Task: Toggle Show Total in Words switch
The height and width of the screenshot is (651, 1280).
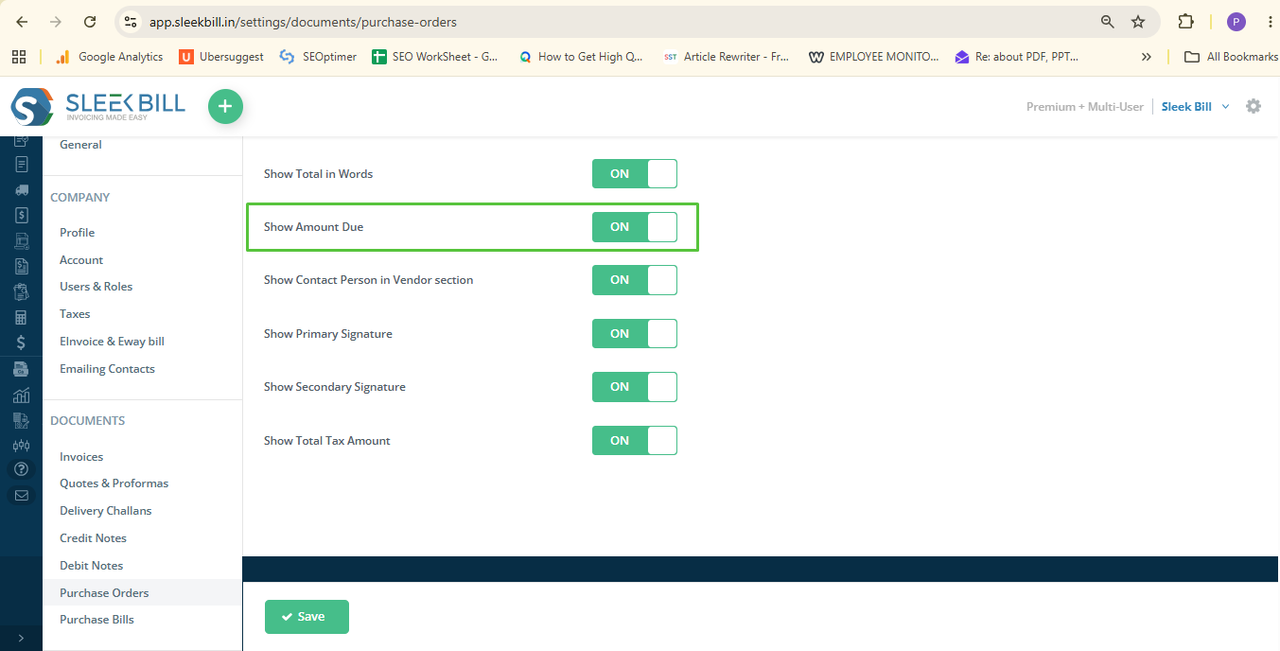Action: 635,173
